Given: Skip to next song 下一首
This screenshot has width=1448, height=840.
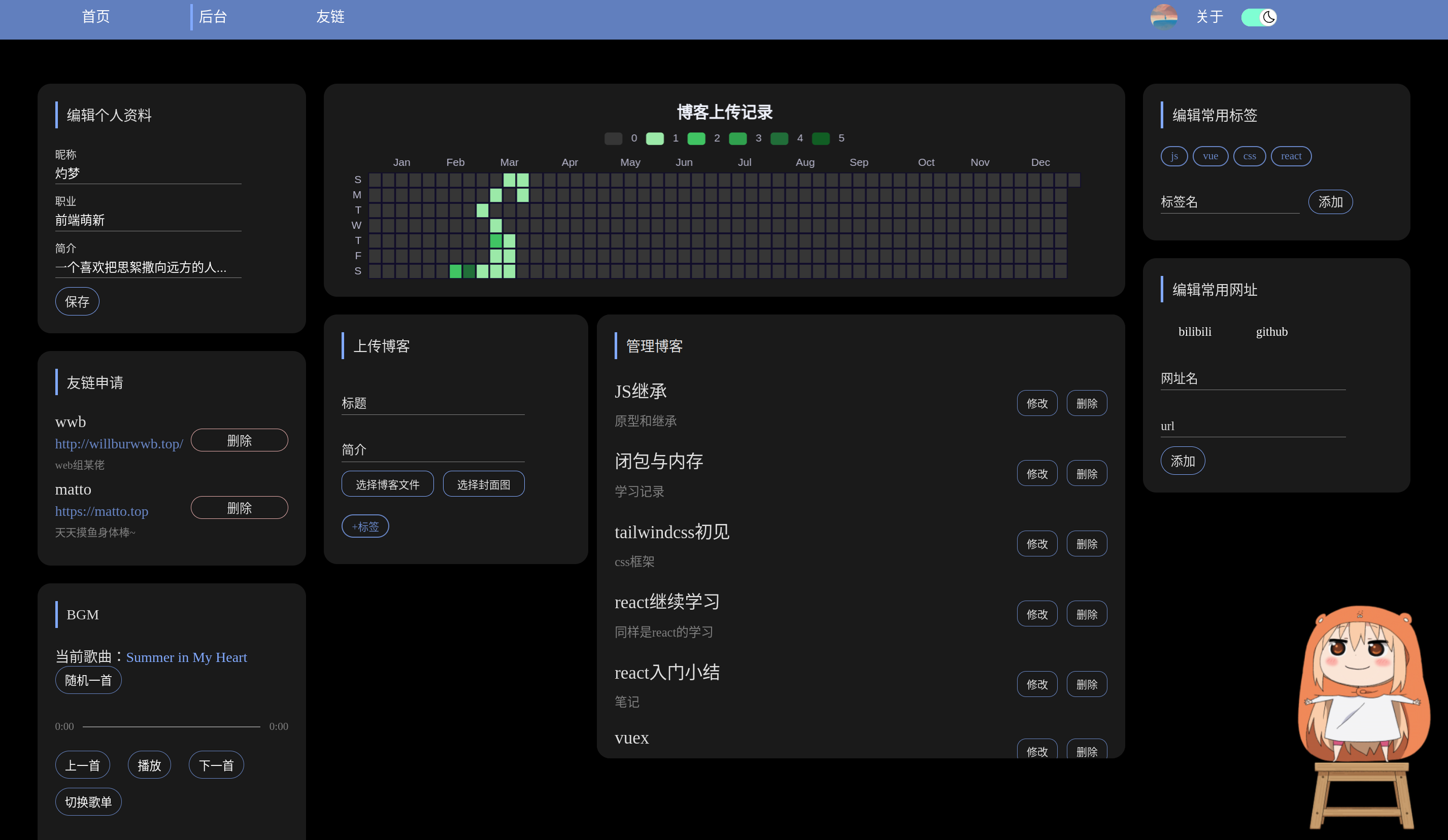Looking at the screenshot, I should point(216,765).
